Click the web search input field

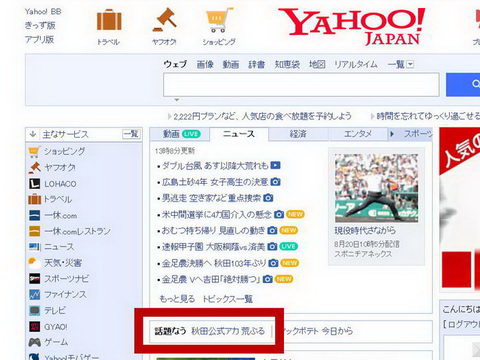pos(301,85)
